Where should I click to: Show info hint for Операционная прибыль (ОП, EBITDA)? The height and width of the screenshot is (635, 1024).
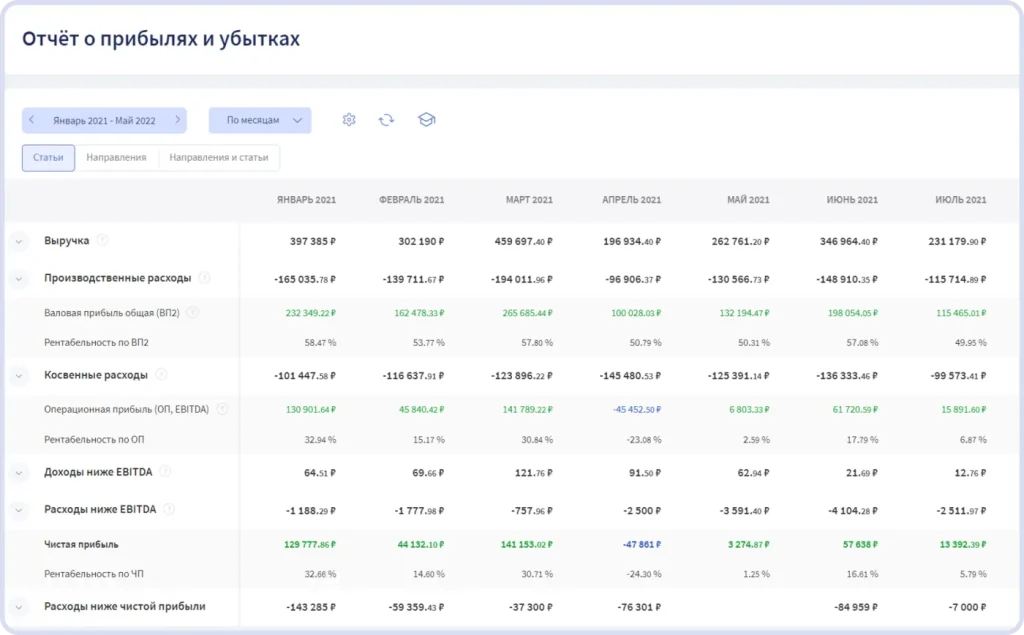(222, 409)
